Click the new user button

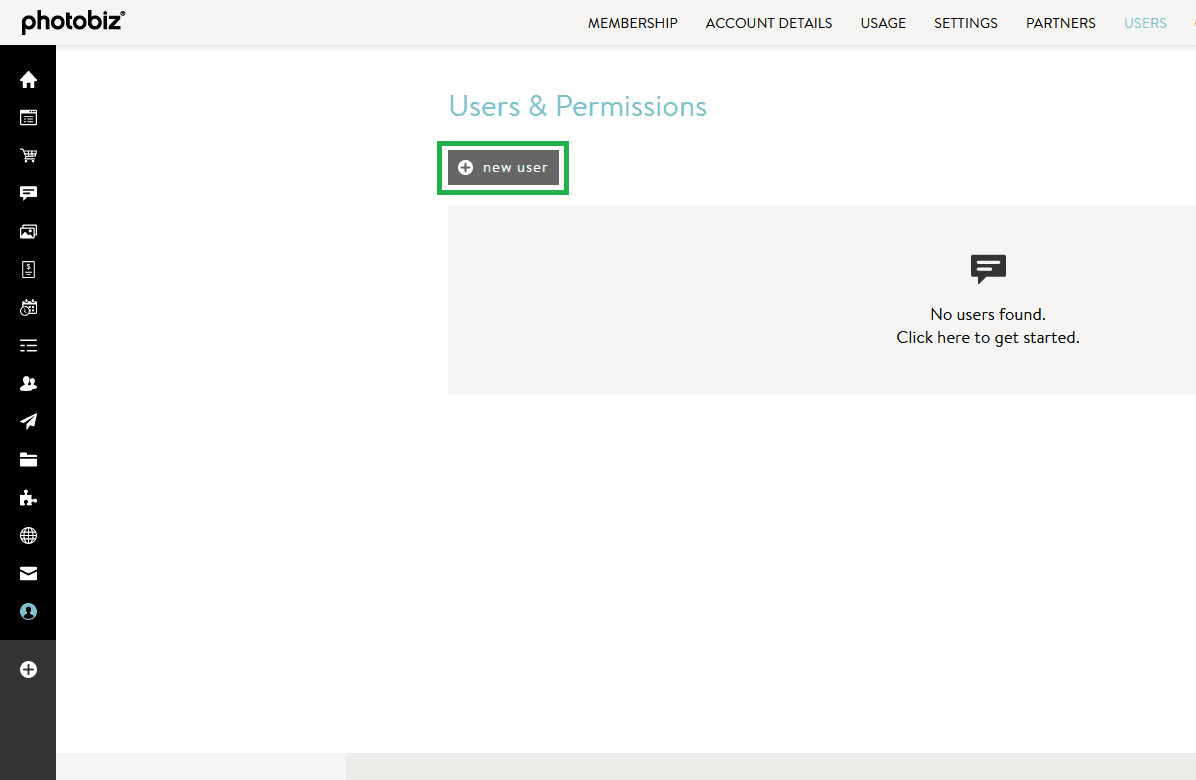pyautogui.click(x=503, y=167)
